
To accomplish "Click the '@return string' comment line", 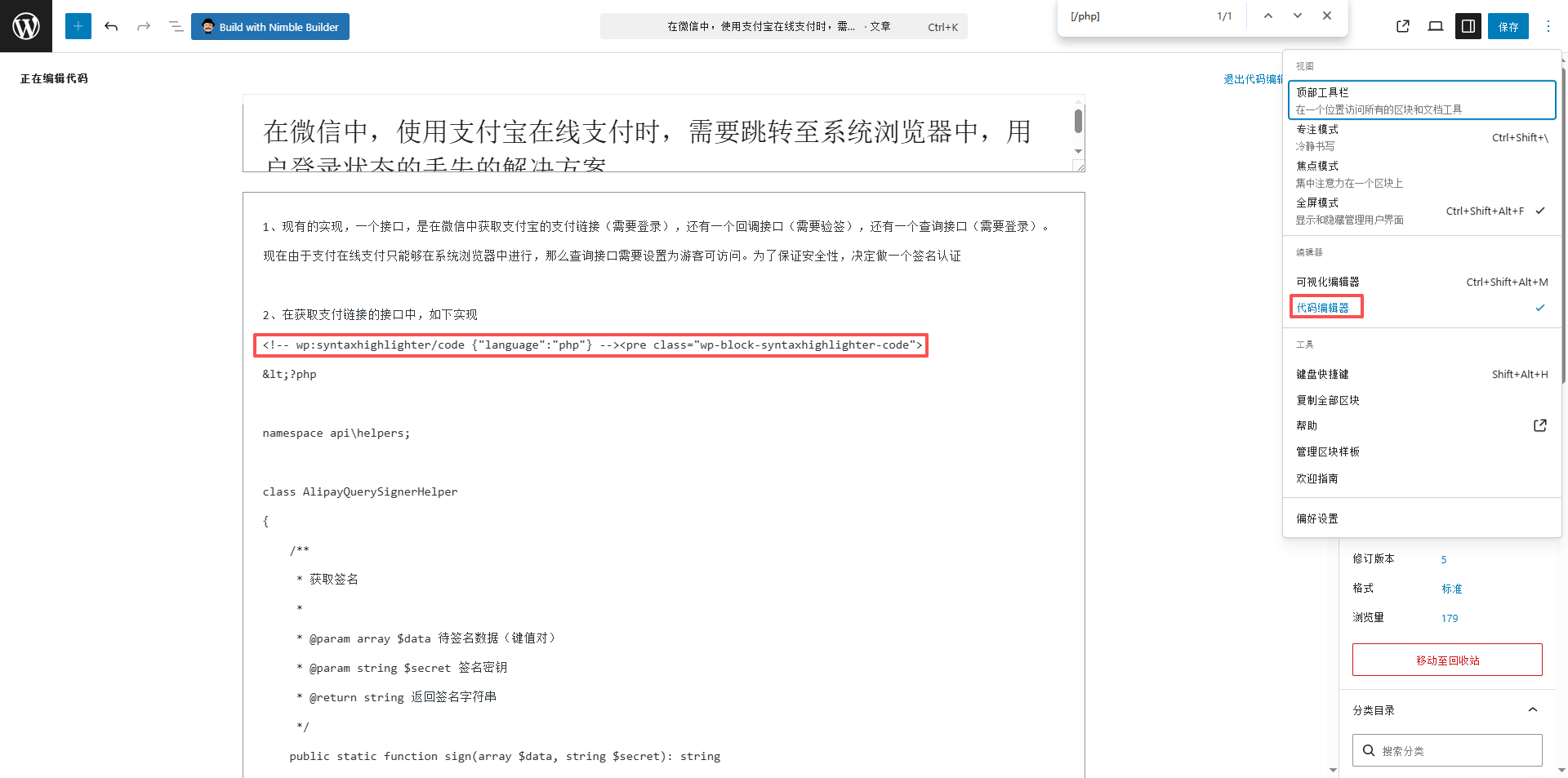I will pos(396,697).
